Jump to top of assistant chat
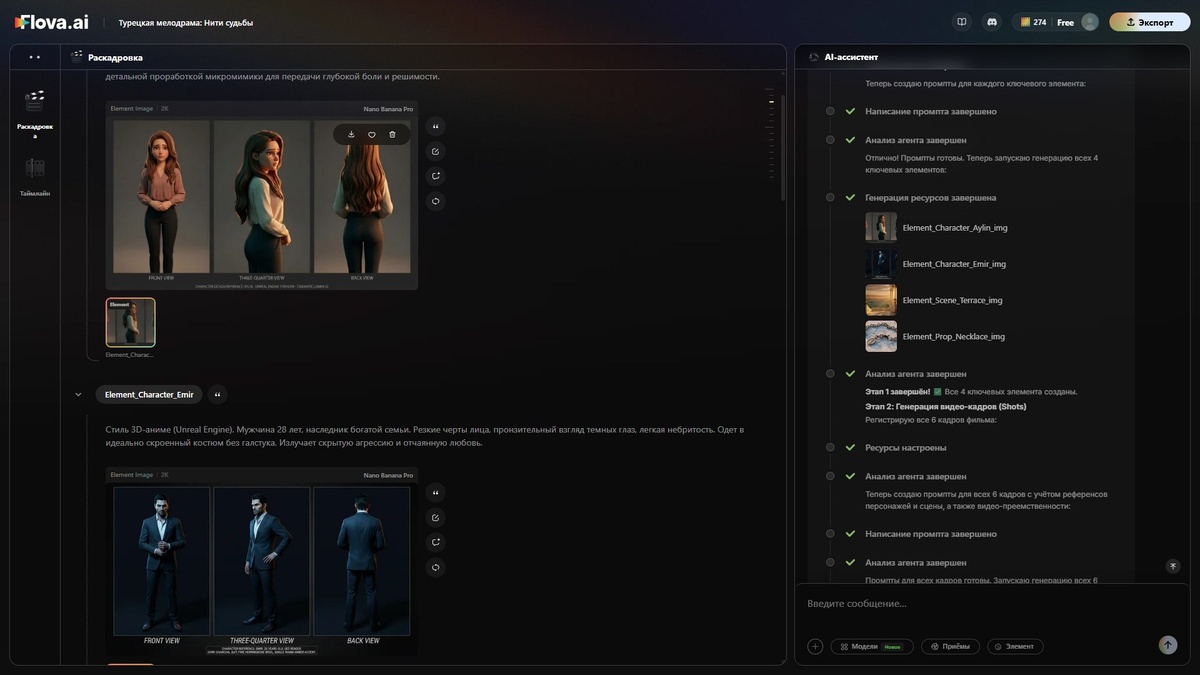 (1174, 566)
